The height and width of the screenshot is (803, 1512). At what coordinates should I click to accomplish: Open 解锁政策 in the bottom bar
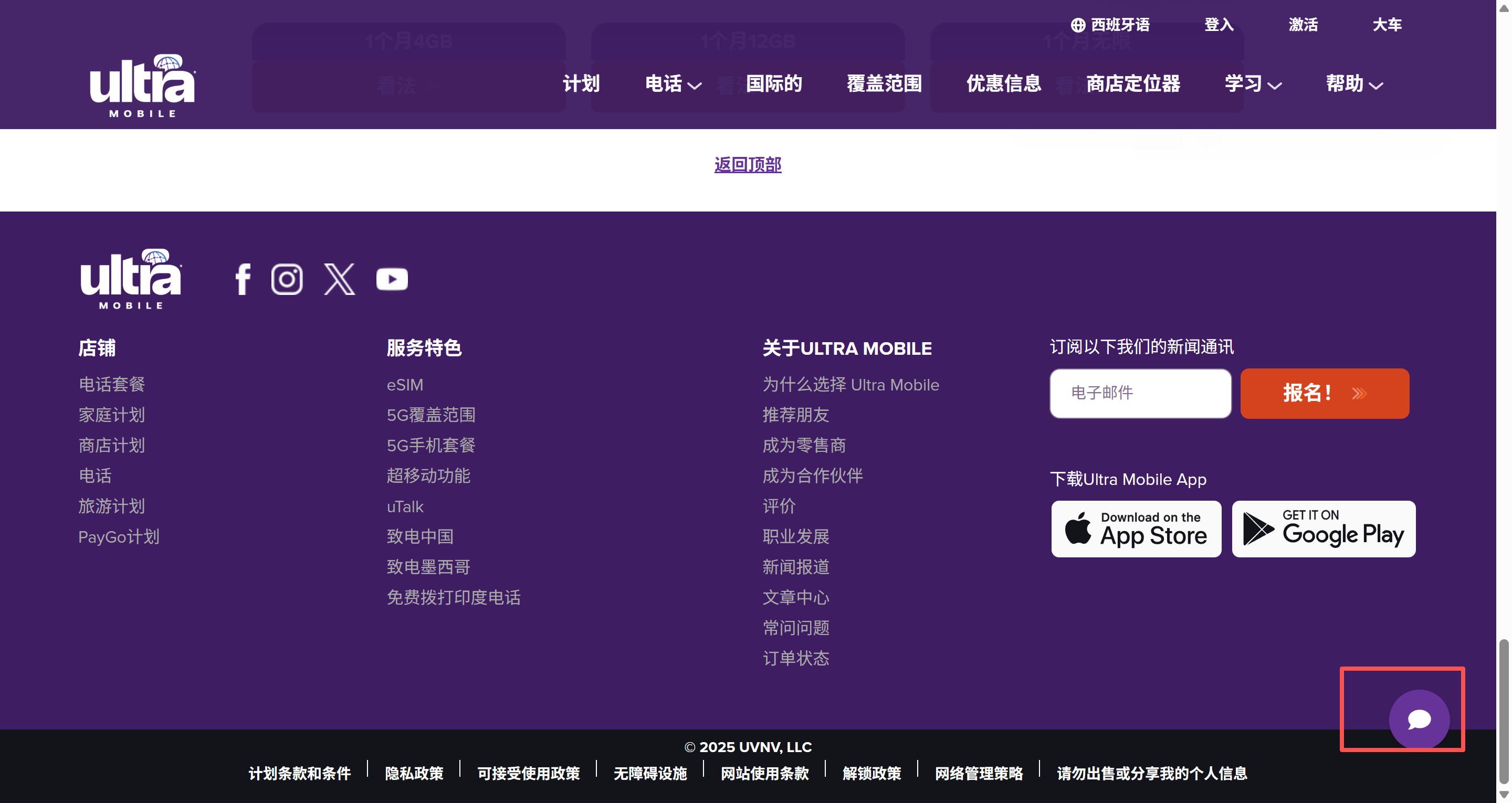[872, 774]
